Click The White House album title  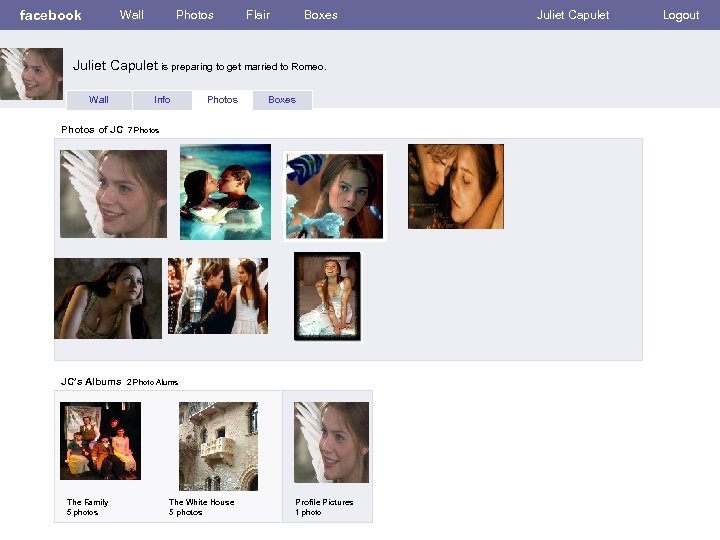tap(202, 502)
